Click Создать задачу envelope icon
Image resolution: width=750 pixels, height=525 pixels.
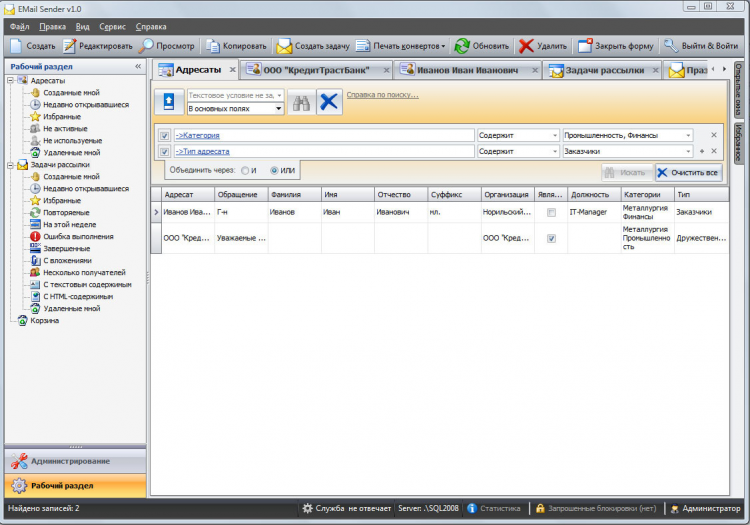[x=284, y=46]
